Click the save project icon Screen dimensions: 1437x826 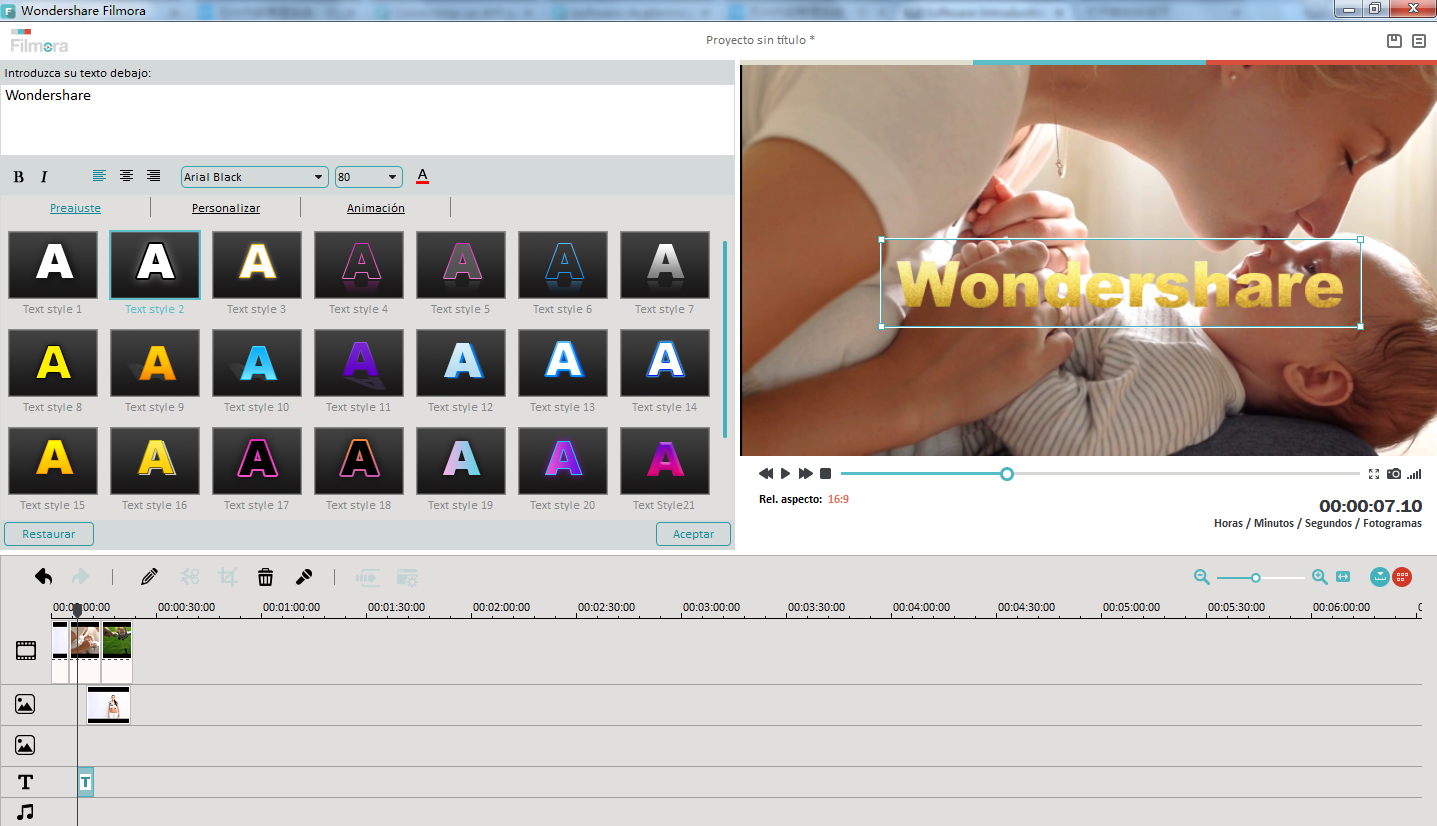[1394, 41]
